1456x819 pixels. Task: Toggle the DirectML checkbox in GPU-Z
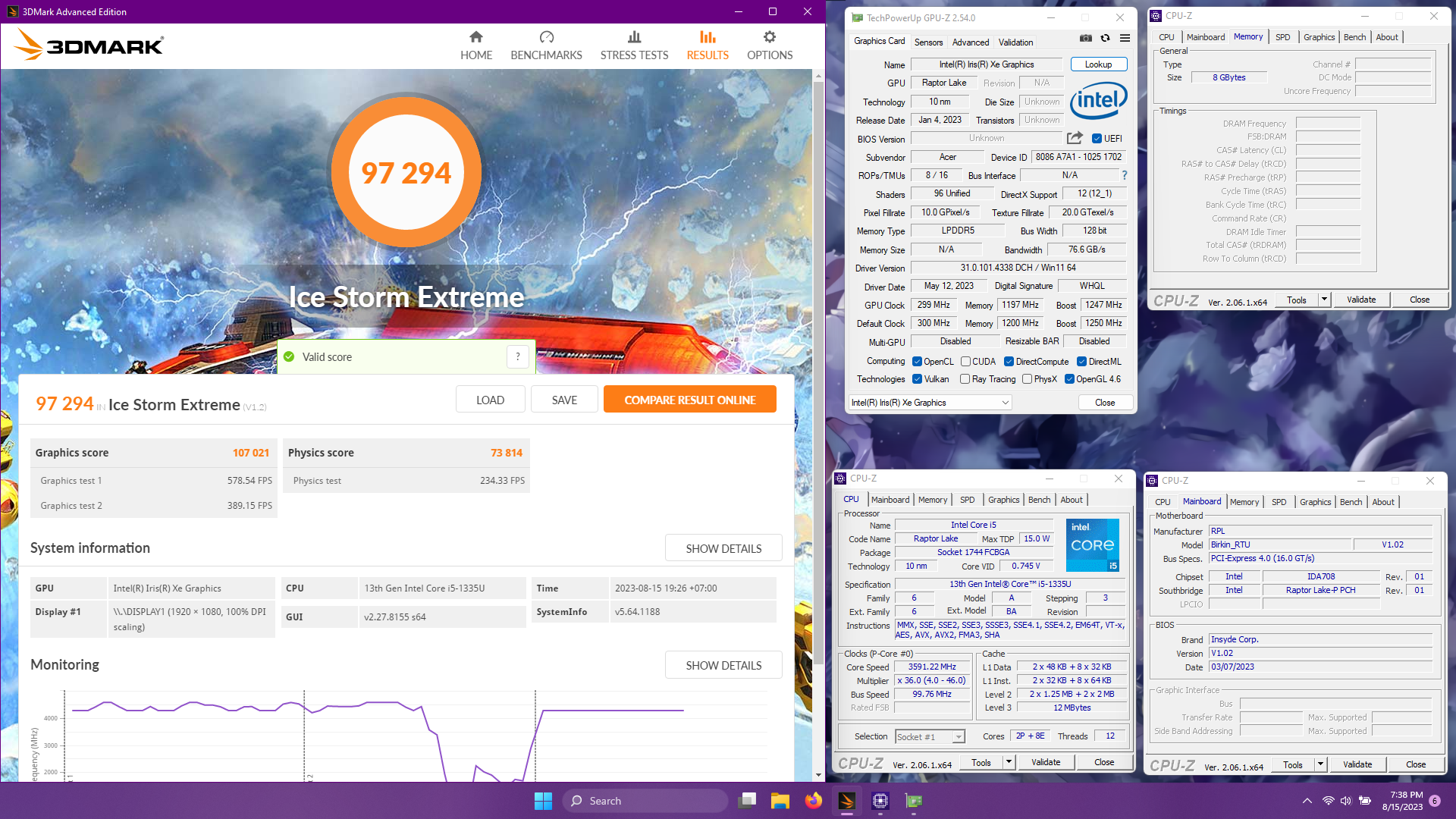1082,362
